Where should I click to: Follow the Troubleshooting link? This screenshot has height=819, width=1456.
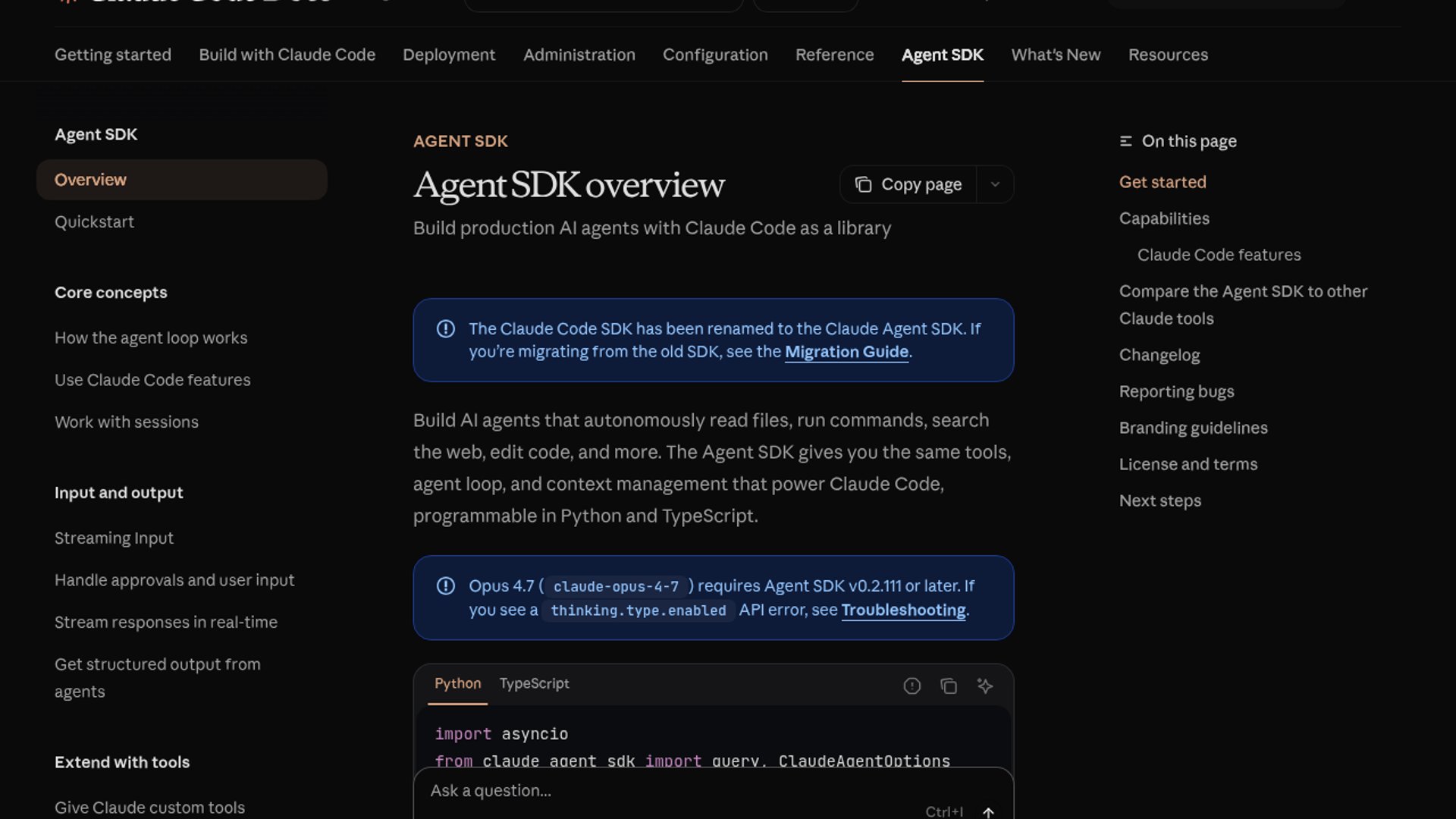click(x=903, y=610)
